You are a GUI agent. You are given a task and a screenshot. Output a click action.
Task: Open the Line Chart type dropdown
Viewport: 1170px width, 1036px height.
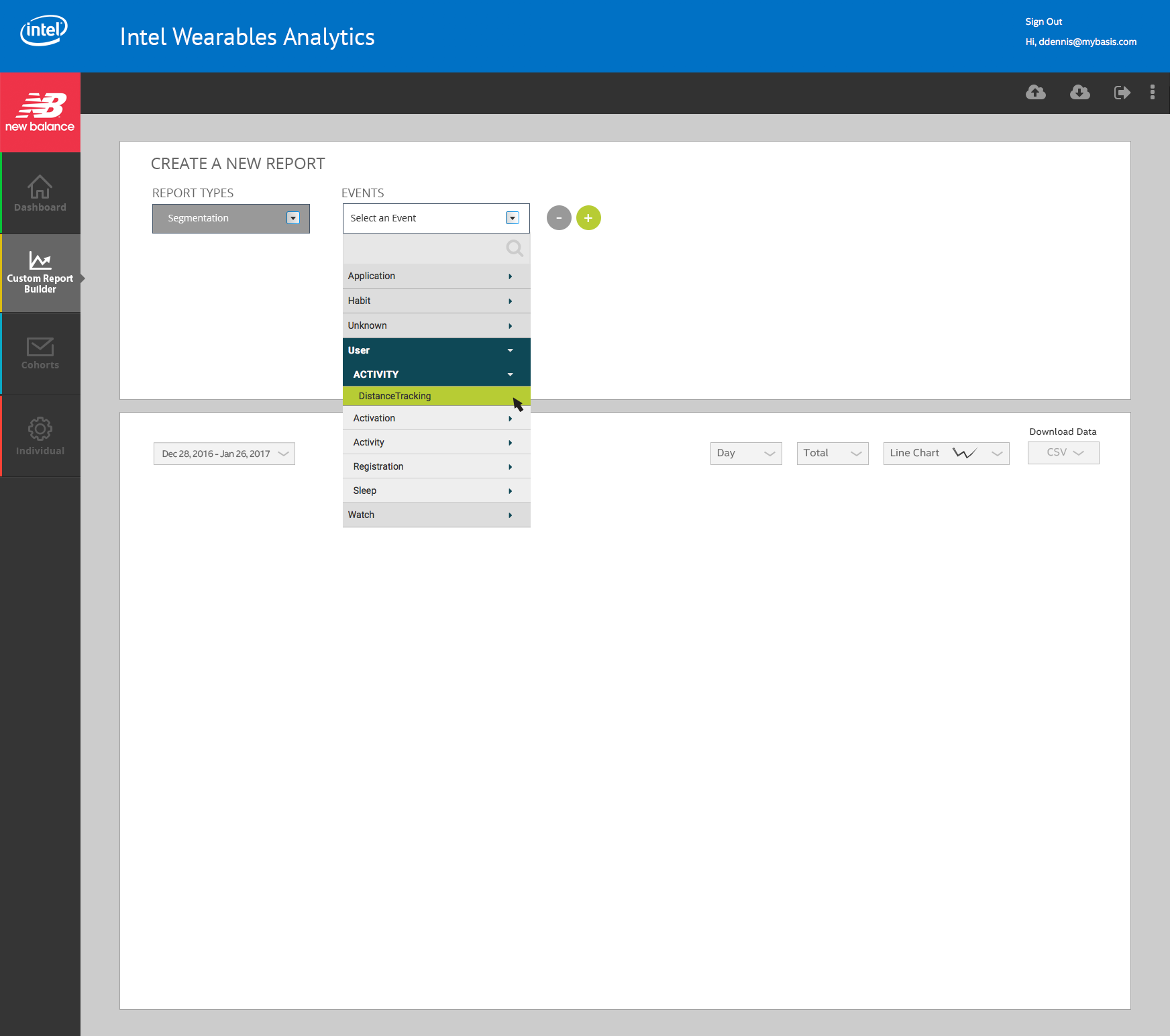coord(946,454)
